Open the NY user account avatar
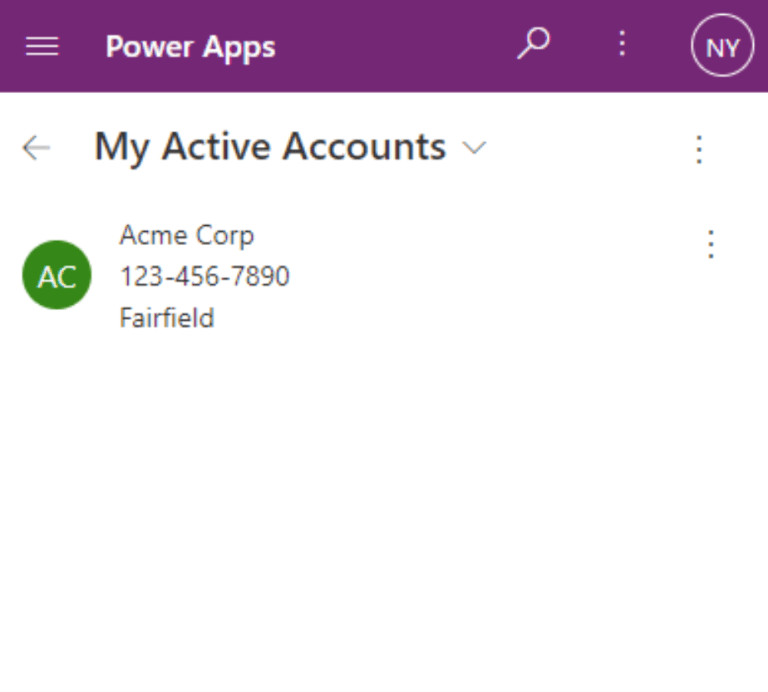Screen dimensions: 768x692 pyautogui.click(x=722, y=46)
